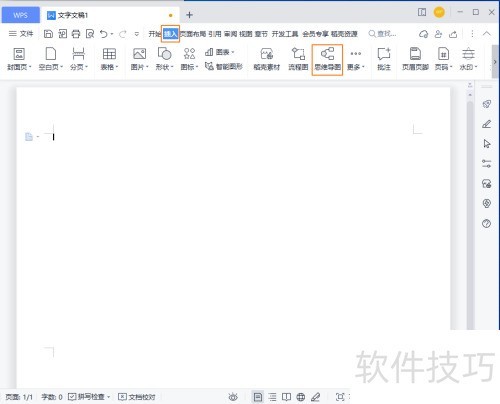Click the 智能图形 (Smart Graphics) button
Screen dimensions: 500x404
pos(223,66)
